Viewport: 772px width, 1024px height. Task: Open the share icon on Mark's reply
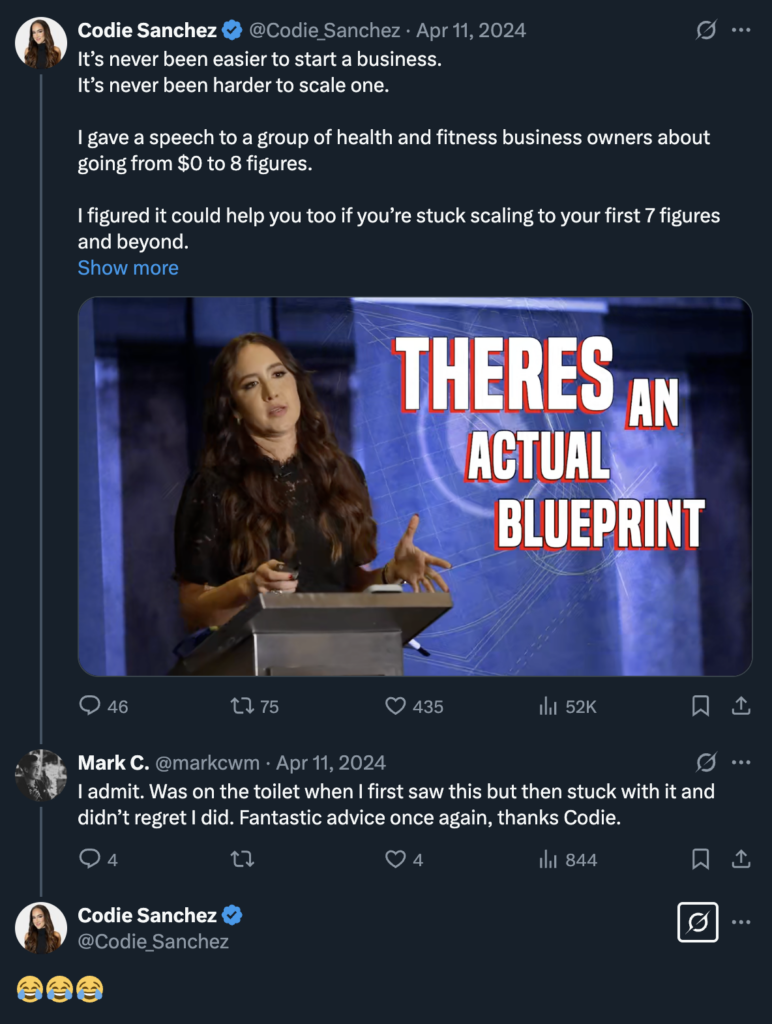coord(740,859)
